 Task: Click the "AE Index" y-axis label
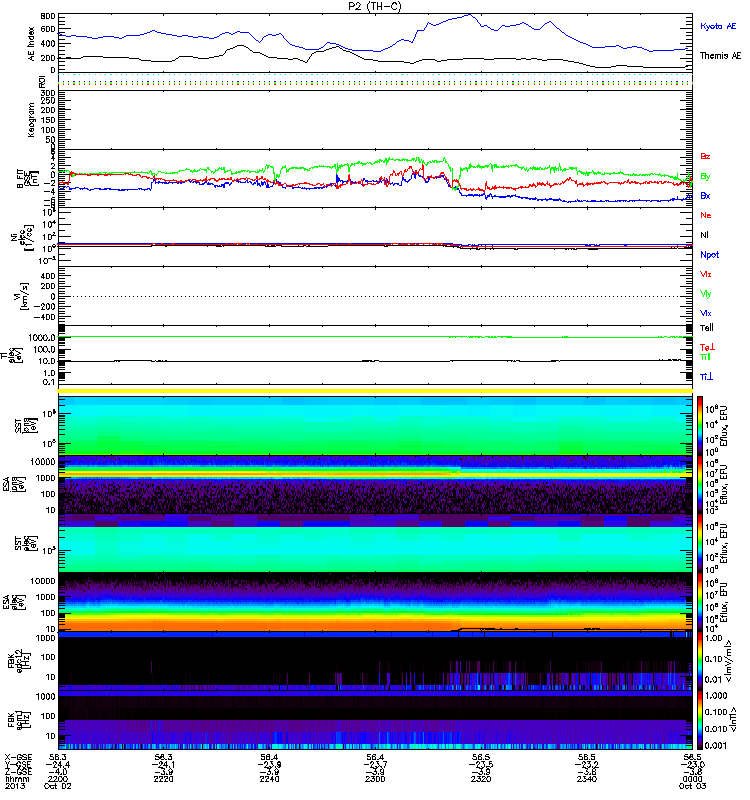(x=32, y=44)
